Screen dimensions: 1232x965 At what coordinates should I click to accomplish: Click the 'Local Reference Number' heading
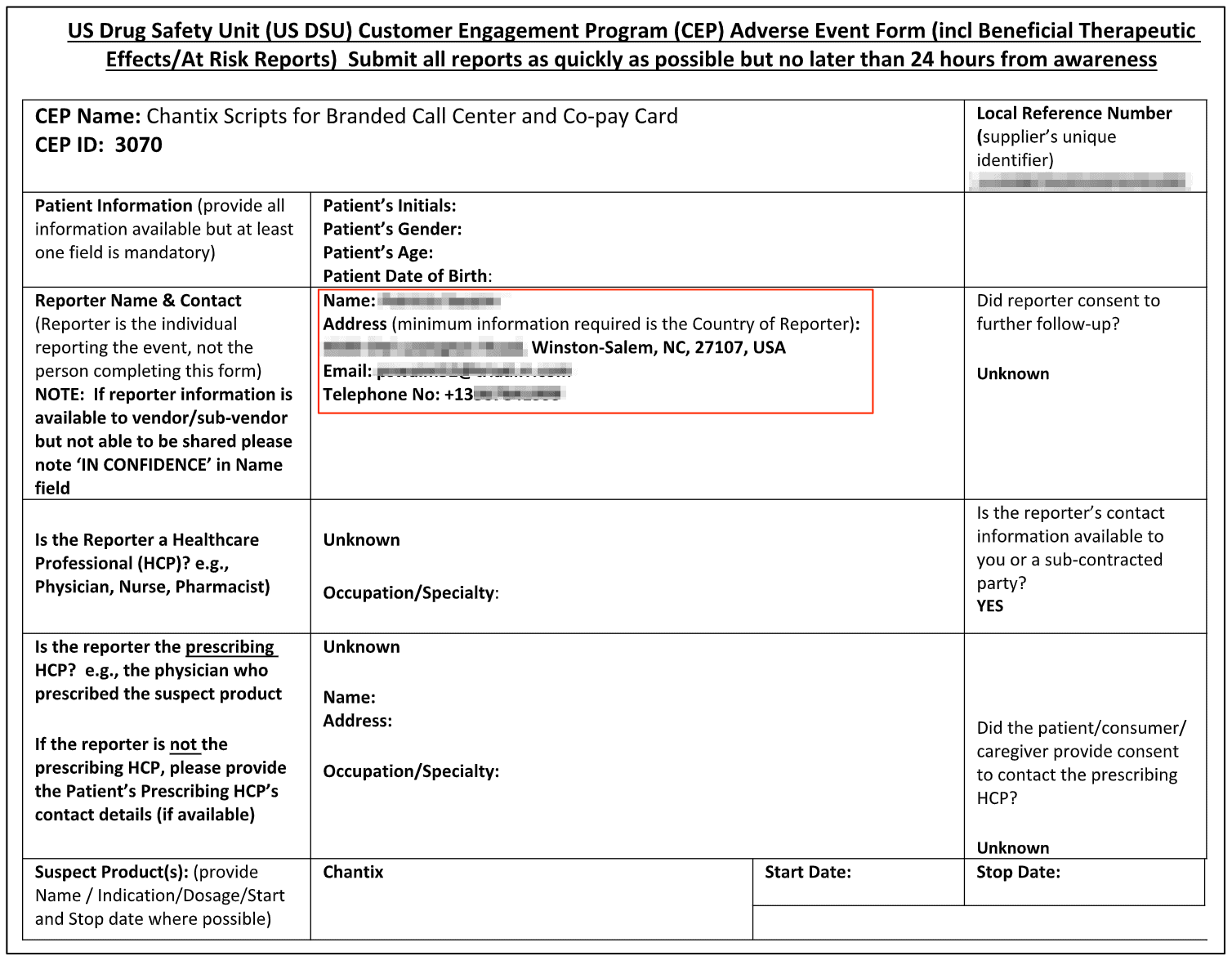coord(1074,113)
